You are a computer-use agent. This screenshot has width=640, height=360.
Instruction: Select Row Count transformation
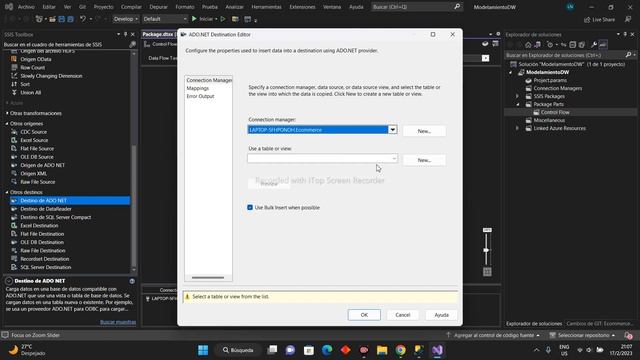[33, 68]
